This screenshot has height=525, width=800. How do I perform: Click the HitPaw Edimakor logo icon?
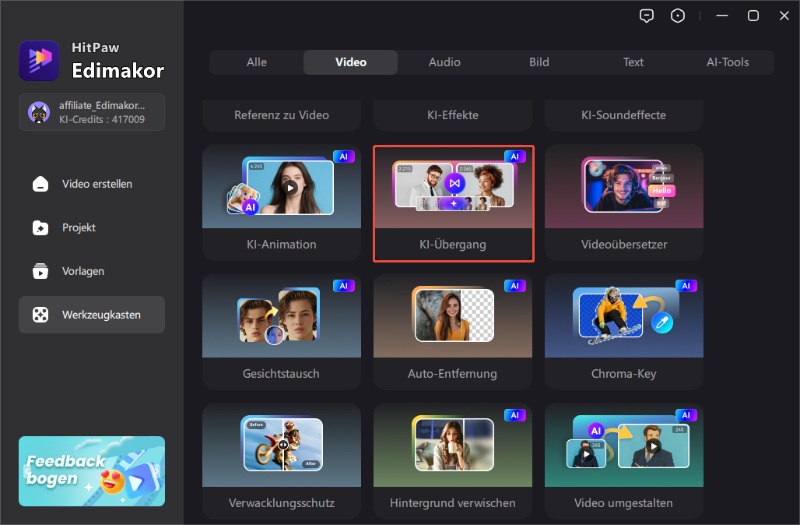coord(39,60)
